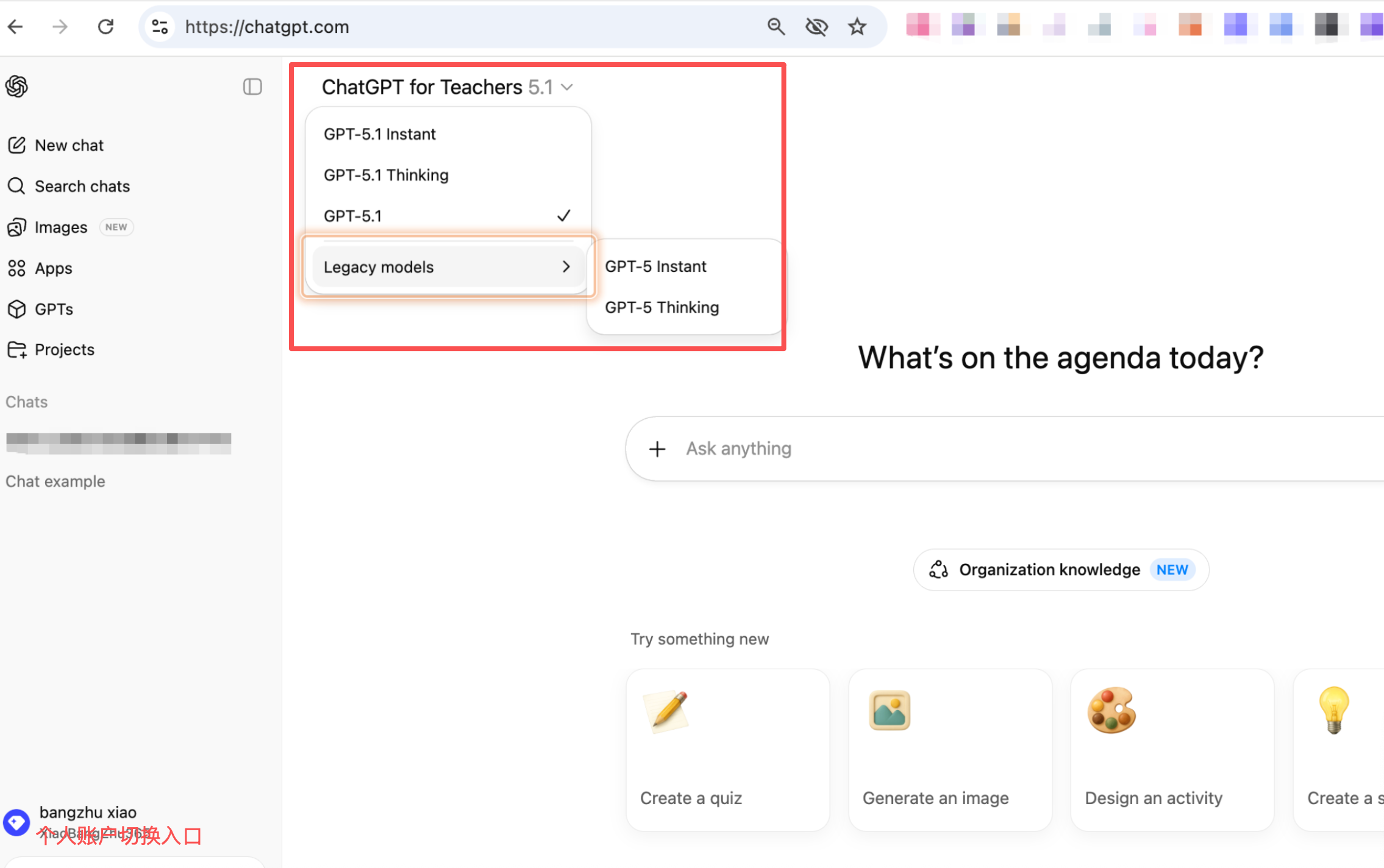Click the Design an activity card
This screenshot has width=1384, height=868.
[1172, 750]
